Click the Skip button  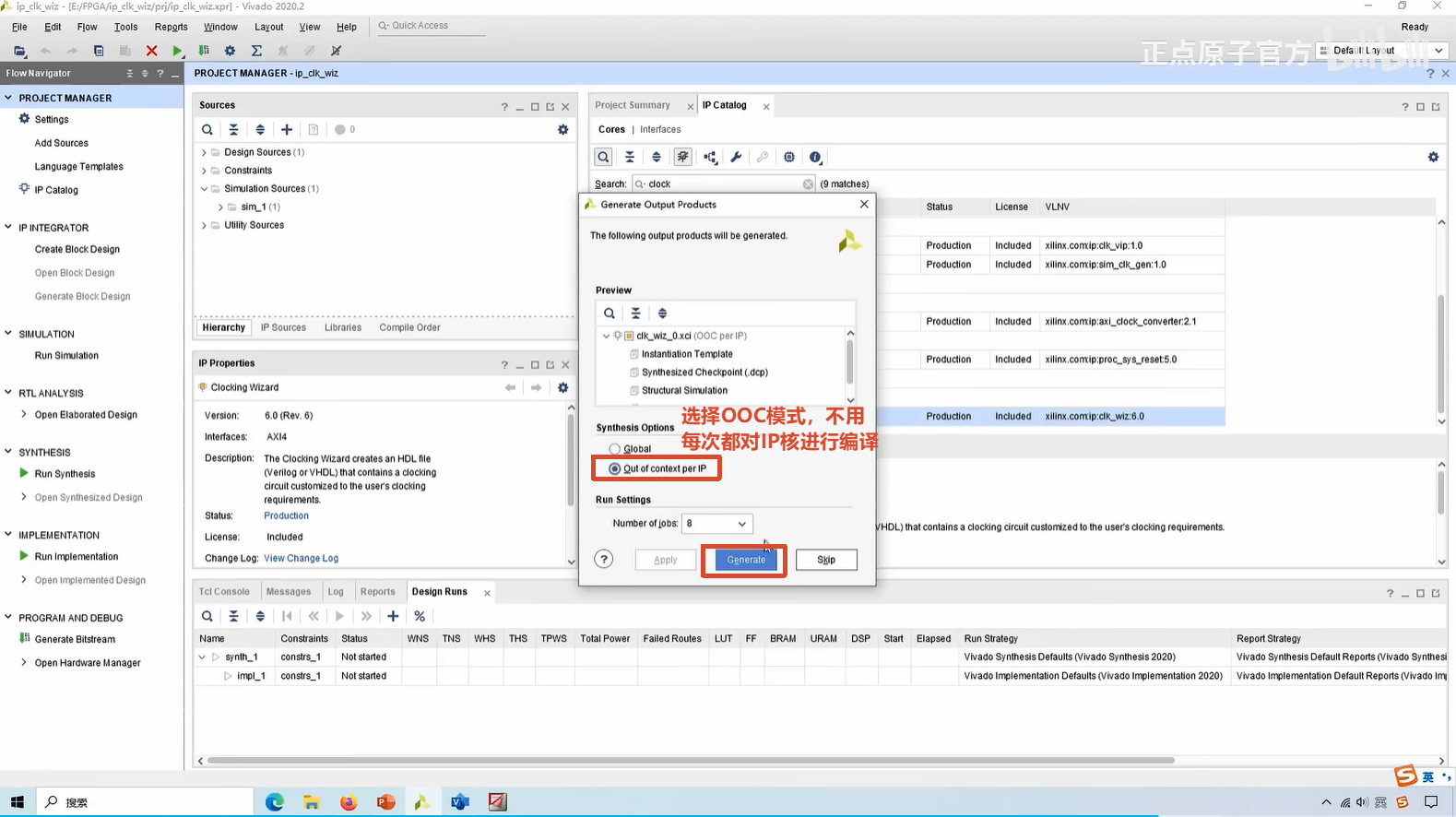(826, 560)
